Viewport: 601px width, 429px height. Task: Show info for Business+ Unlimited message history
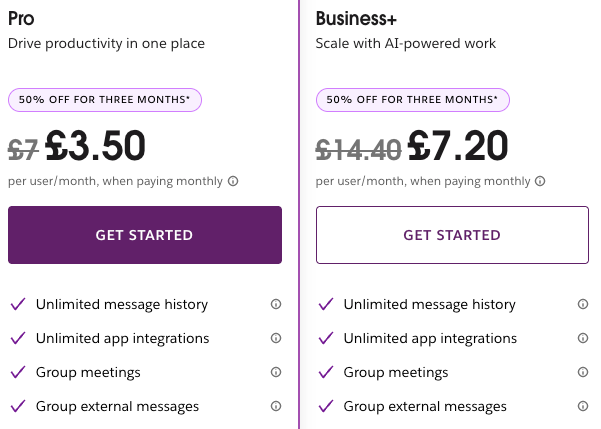[583, 304]
